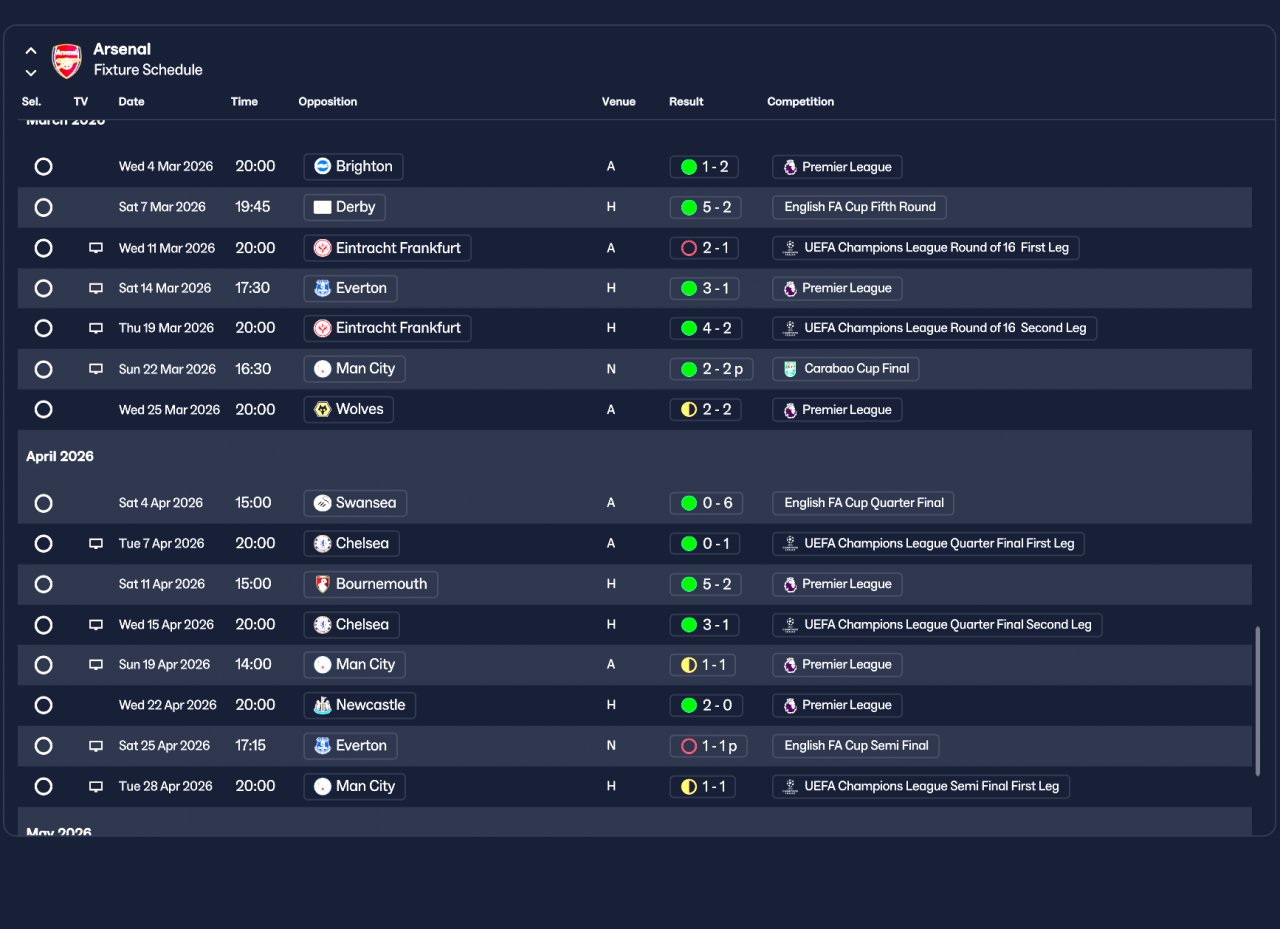Viewport: 1280px width, 929px height.
Task: Click the Premier League logo on the Bournemouth row
Action: click(790, 584)
